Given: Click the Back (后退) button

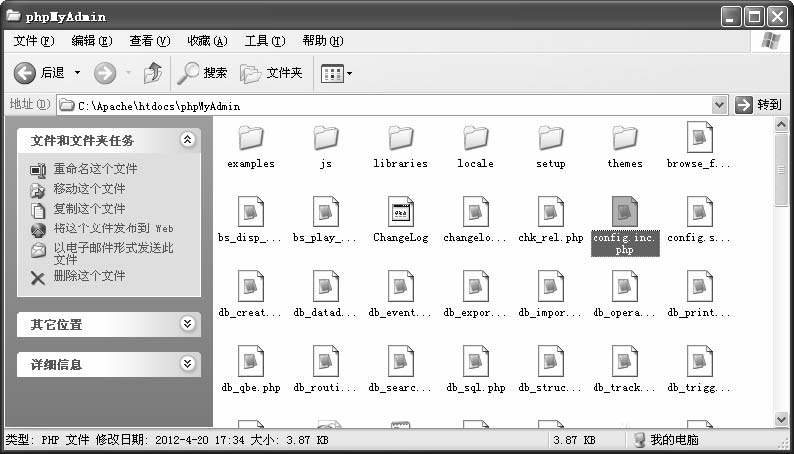Looking at the screenshot, I should (39, 73).
